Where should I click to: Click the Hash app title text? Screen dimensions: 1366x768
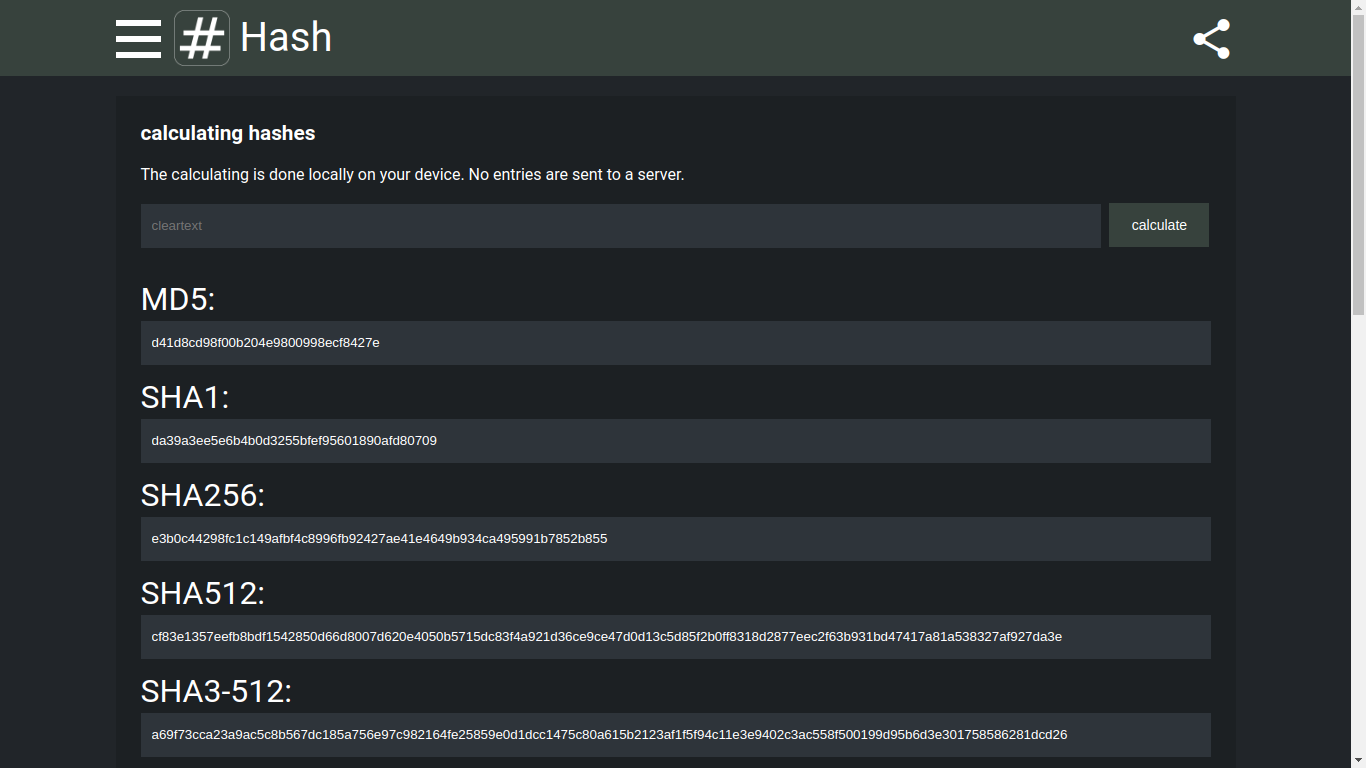click(x=286, y=38)
